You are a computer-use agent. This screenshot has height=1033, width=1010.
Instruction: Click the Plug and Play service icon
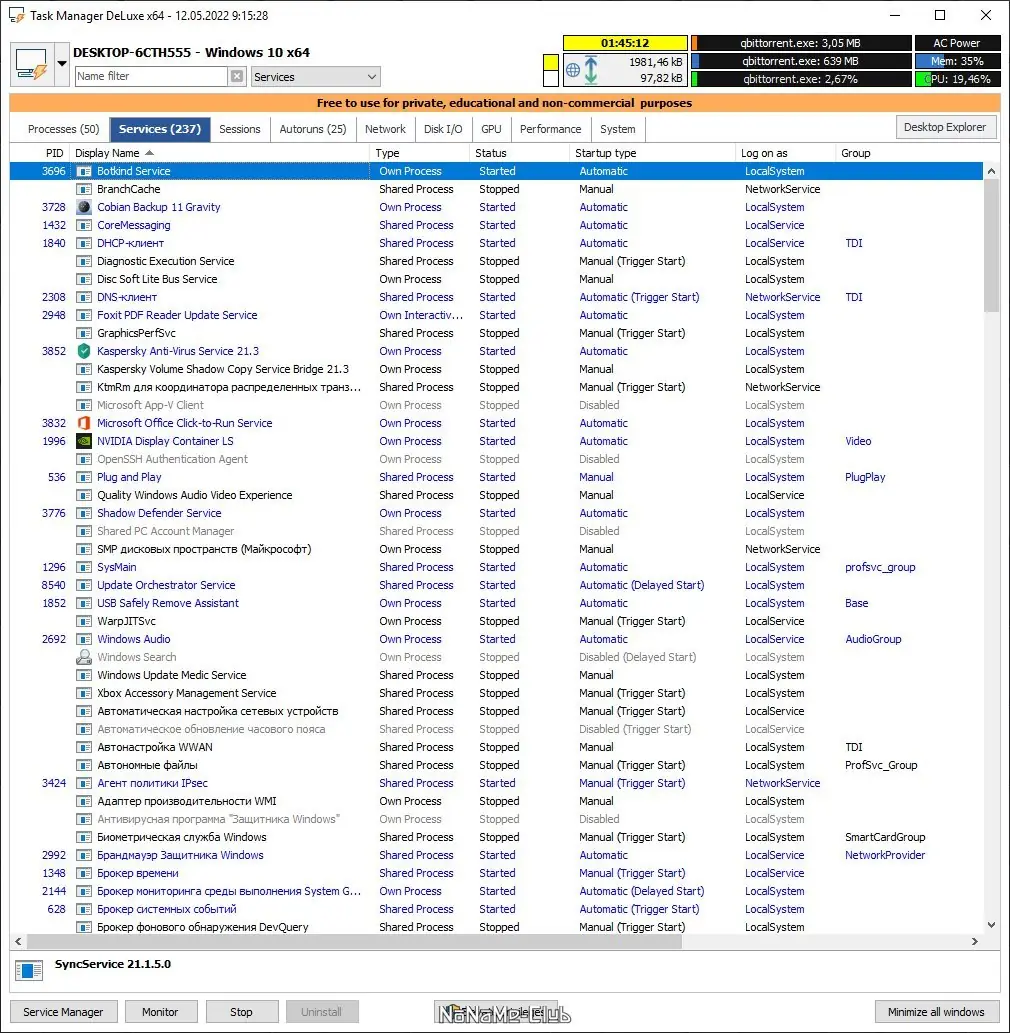pyautogui.click(x=84, y=477)
